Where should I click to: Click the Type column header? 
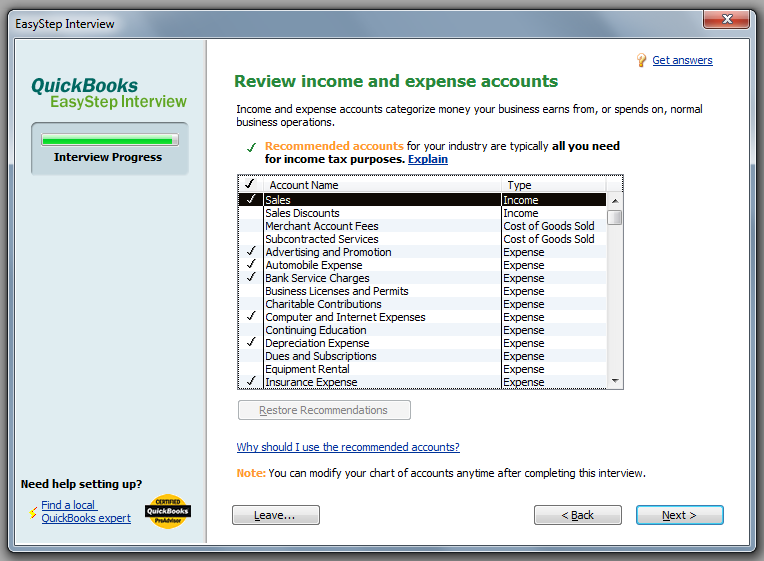coord(554,185)
